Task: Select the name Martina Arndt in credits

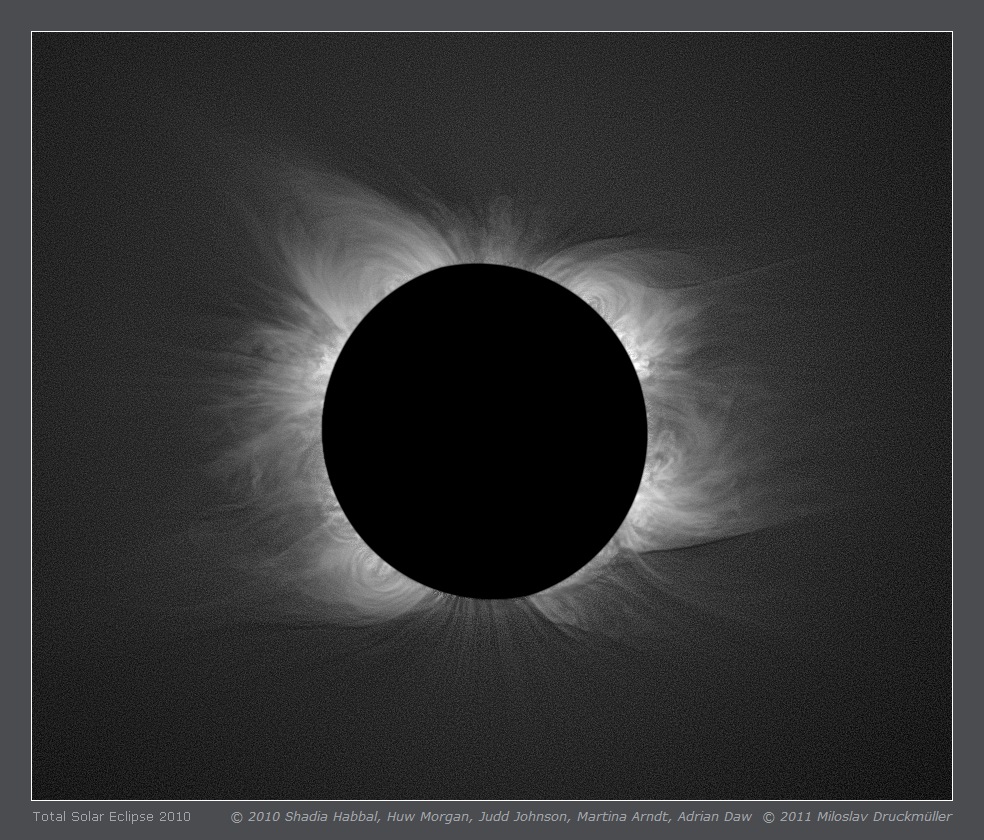Action: click(624, 817)
